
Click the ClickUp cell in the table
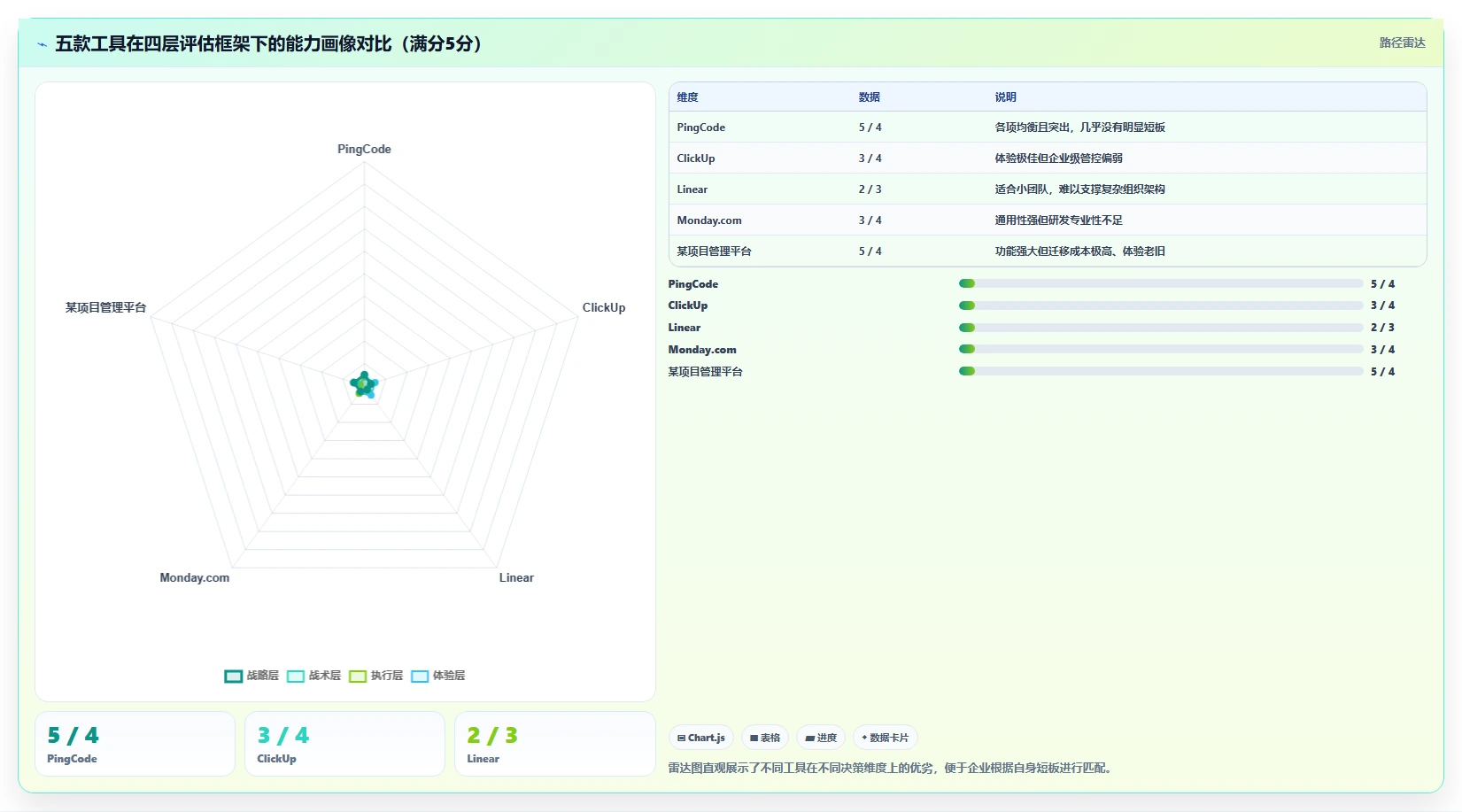point(696,159)
